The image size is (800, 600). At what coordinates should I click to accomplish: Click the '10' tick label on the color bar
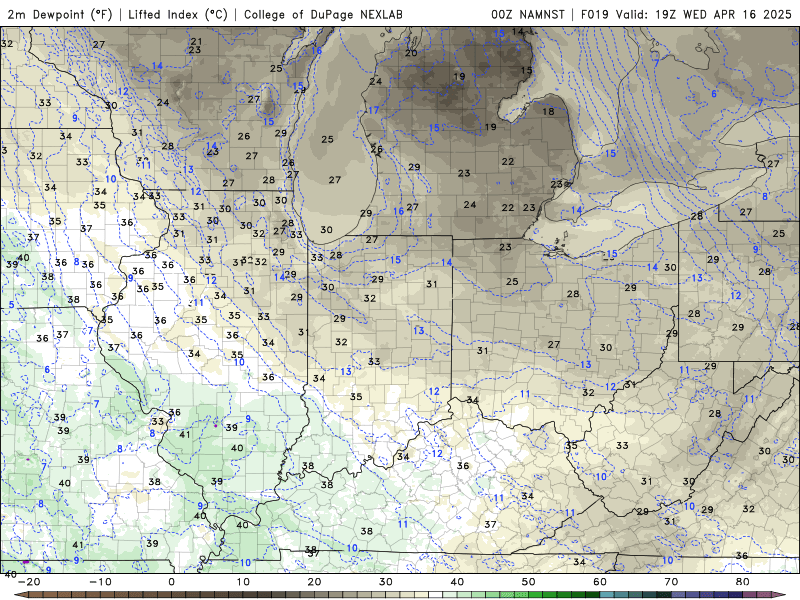[x=243, y=582]
